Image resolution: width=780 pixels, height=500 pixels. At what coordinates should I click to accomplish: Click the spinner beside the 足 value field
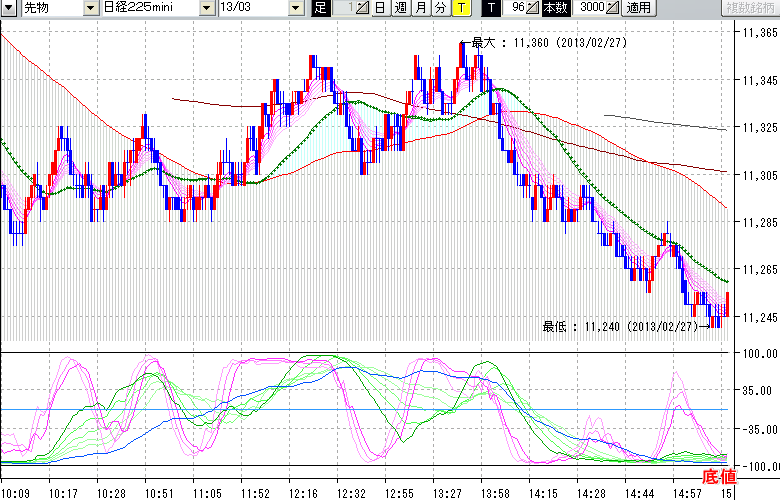[x=363, y=8]
